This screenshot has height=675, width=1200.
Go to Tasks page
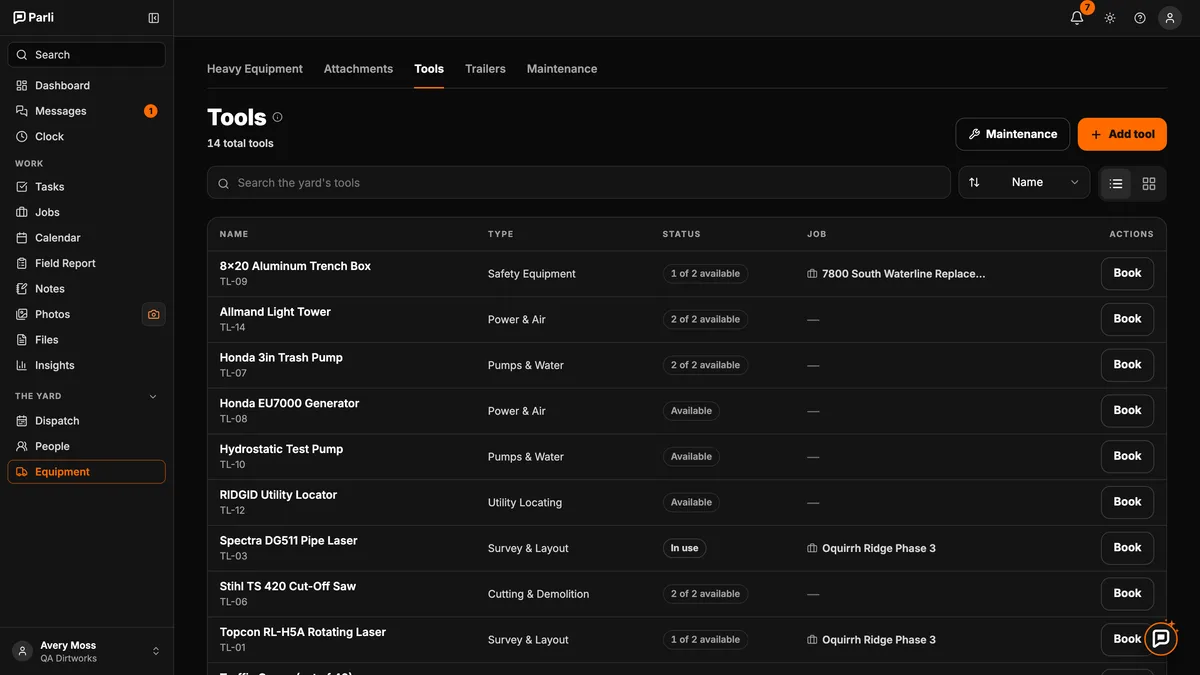pos(87,187)
